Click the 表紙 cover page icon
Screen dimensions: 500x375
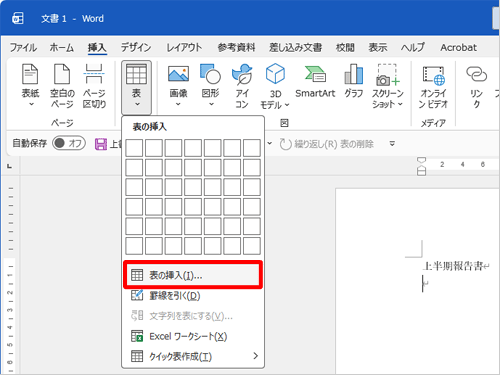[30, 74]
